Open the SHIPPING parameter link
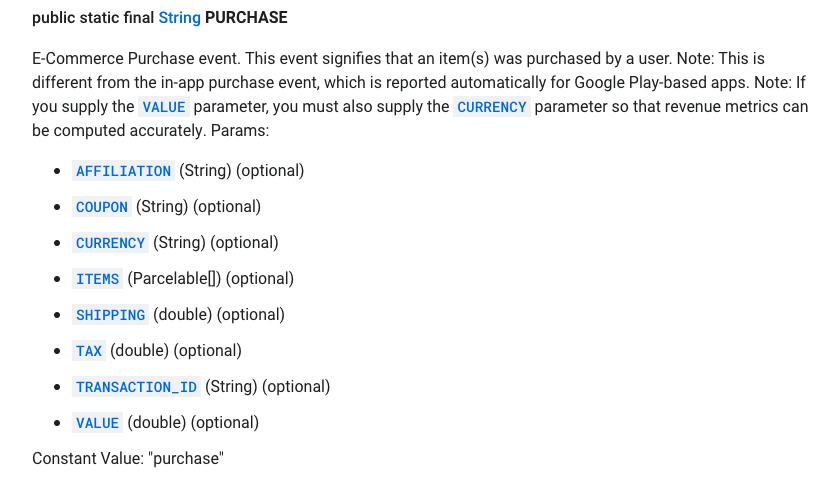833x478 pixels. [x=110, y=315]
